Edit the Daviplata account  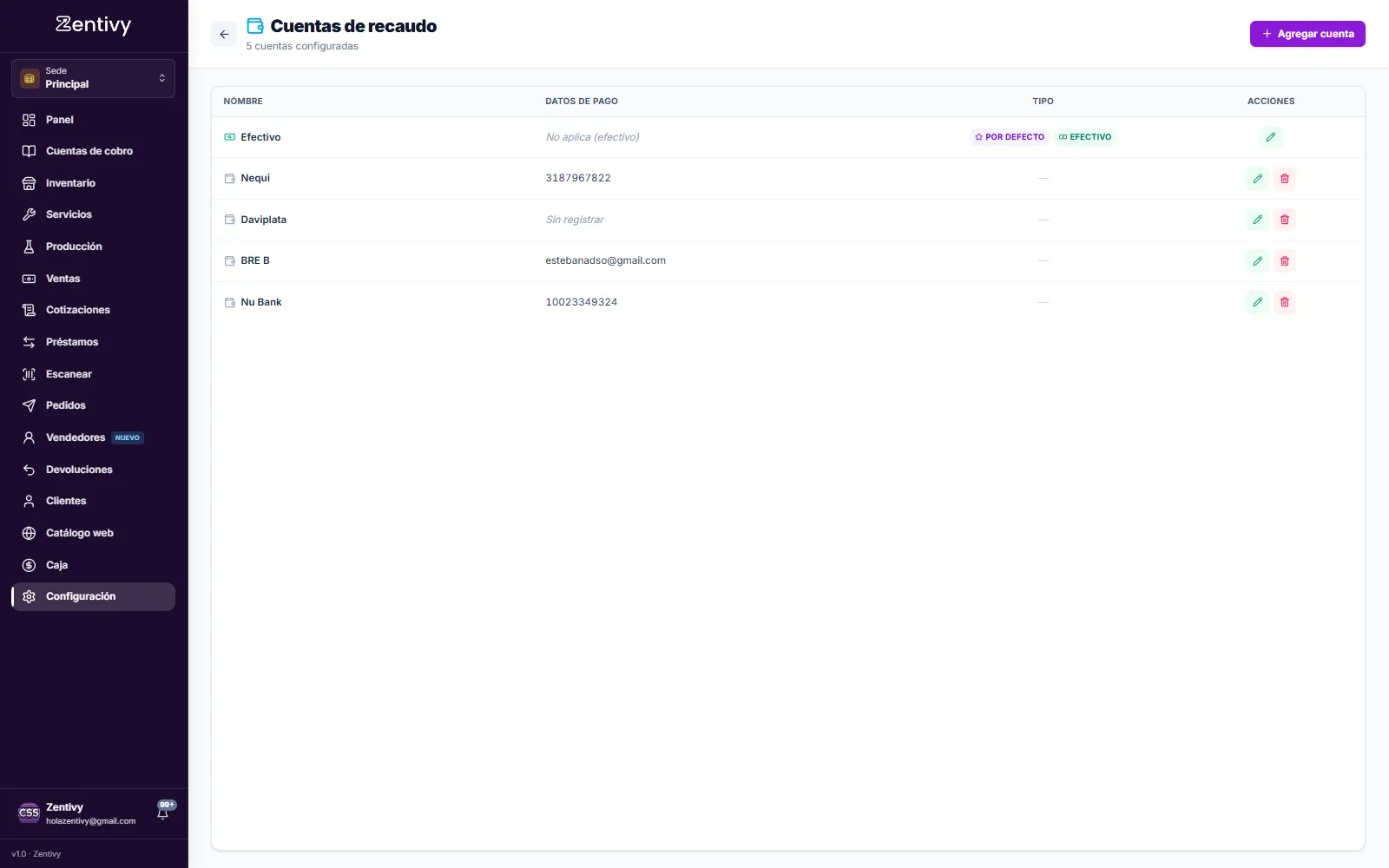(1257, 220)
